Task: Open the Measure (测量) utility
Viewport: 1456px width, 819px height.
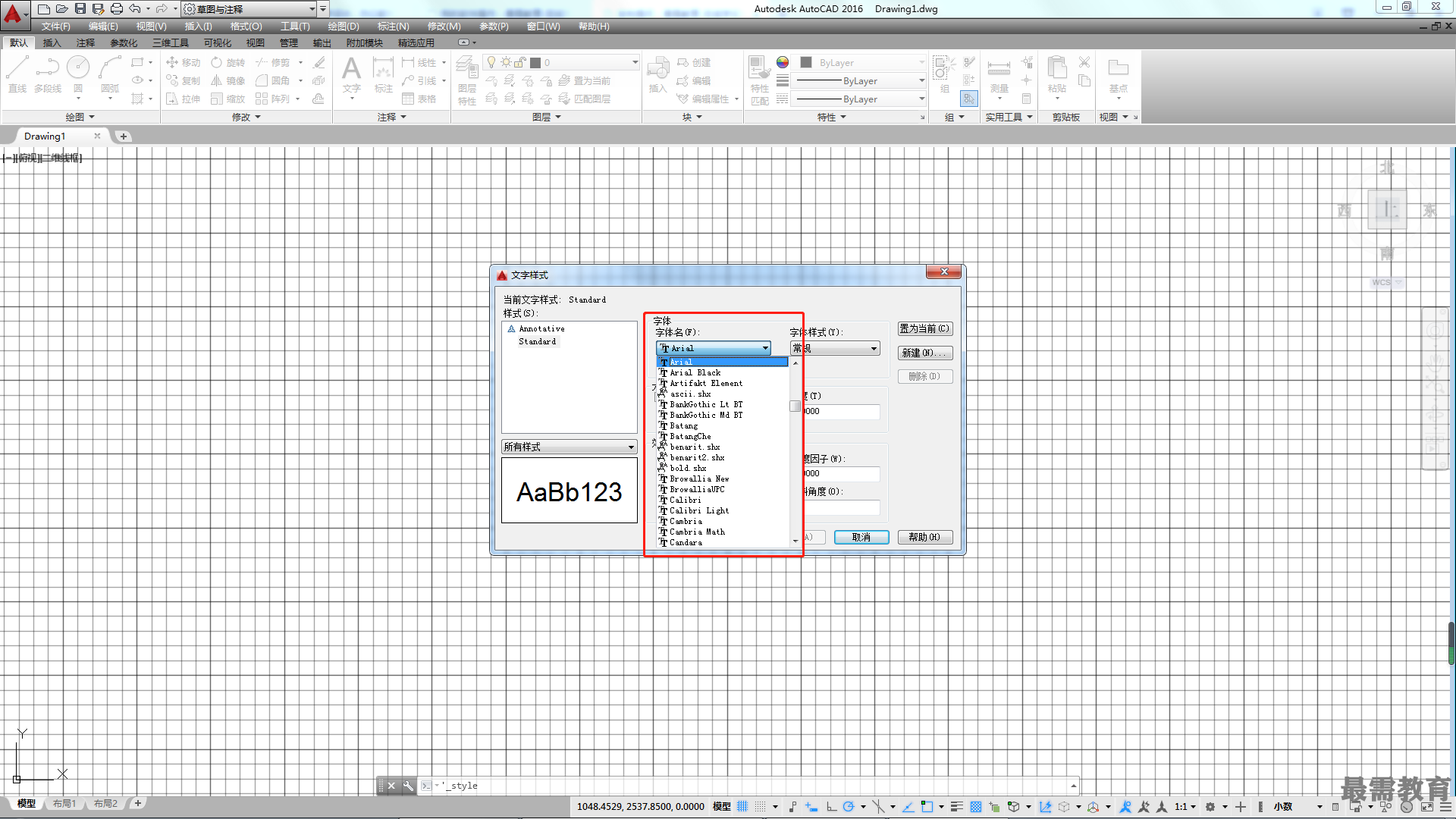Action: [999, 76]
